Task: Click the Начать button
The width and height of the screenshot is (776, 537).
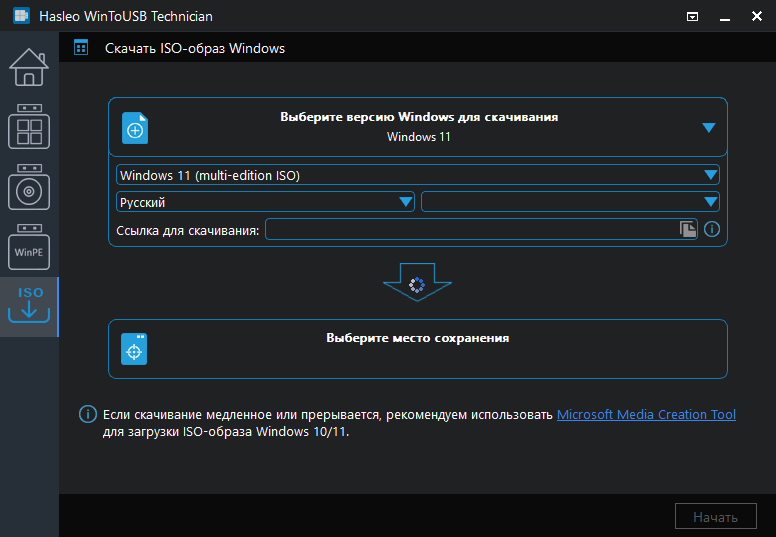Action: tap(716, 517)
